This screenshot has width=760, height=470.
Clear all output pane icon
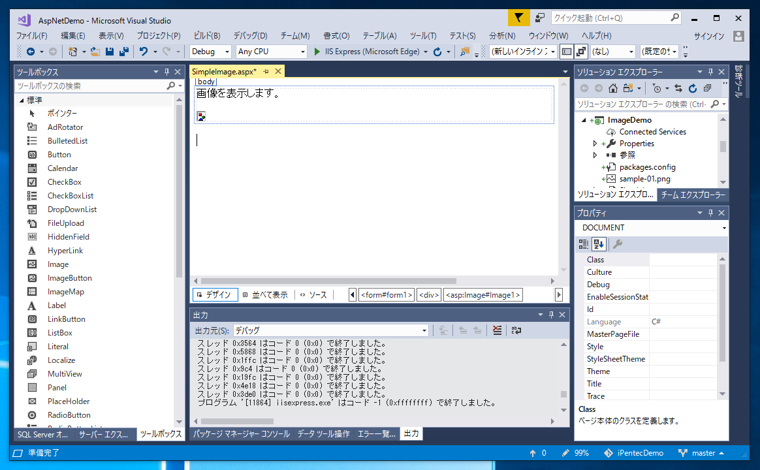(x=497, y=330)
